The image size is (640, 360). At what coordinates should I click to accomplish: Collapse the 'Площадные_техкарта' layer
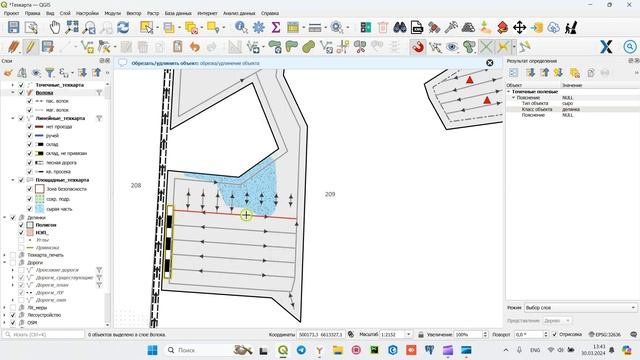[13, 180]
